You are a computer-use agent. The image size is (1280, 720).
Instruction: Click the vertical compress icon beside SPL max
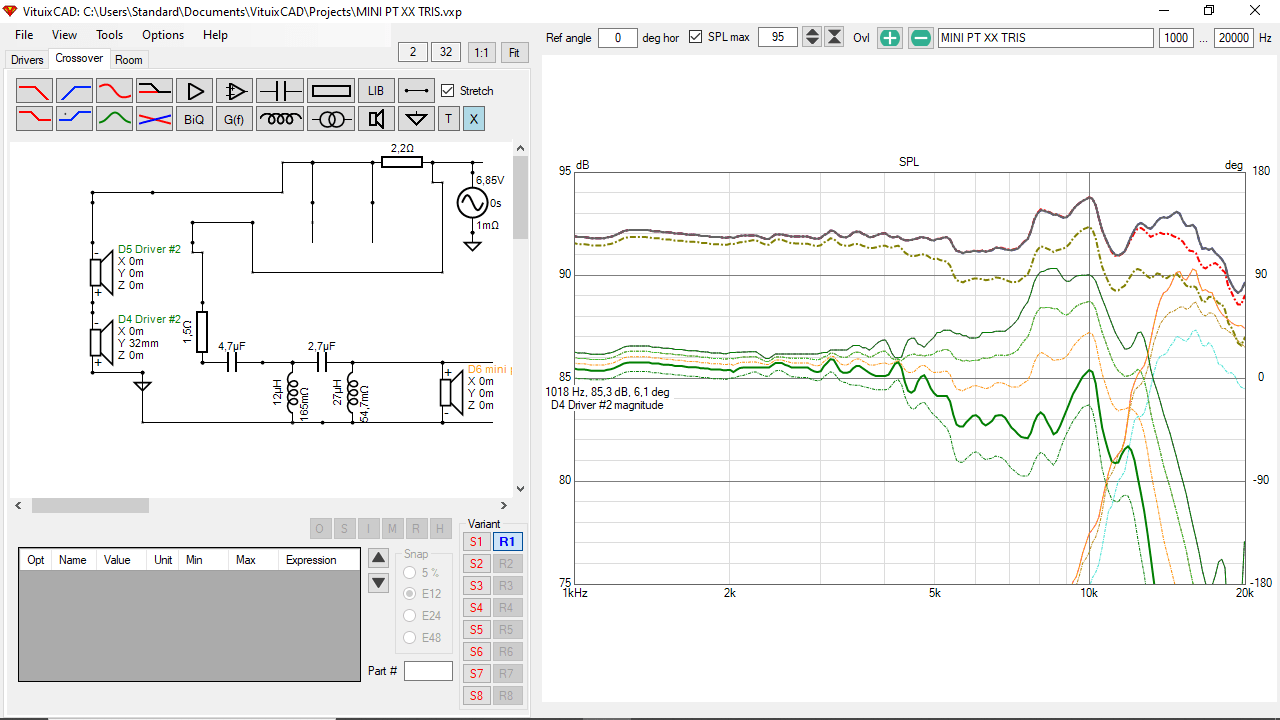coord(834,37)
